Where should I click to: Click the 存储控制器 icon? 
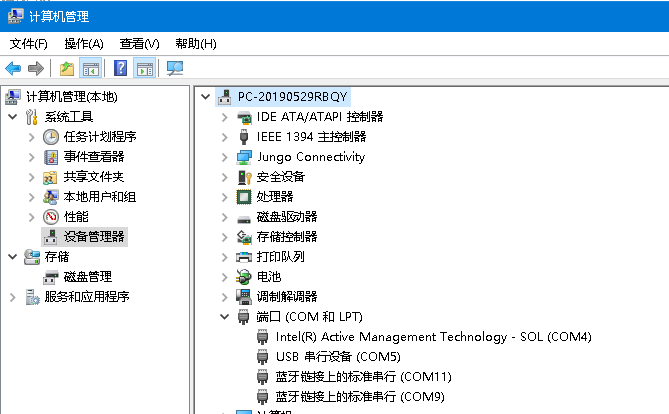244,237
